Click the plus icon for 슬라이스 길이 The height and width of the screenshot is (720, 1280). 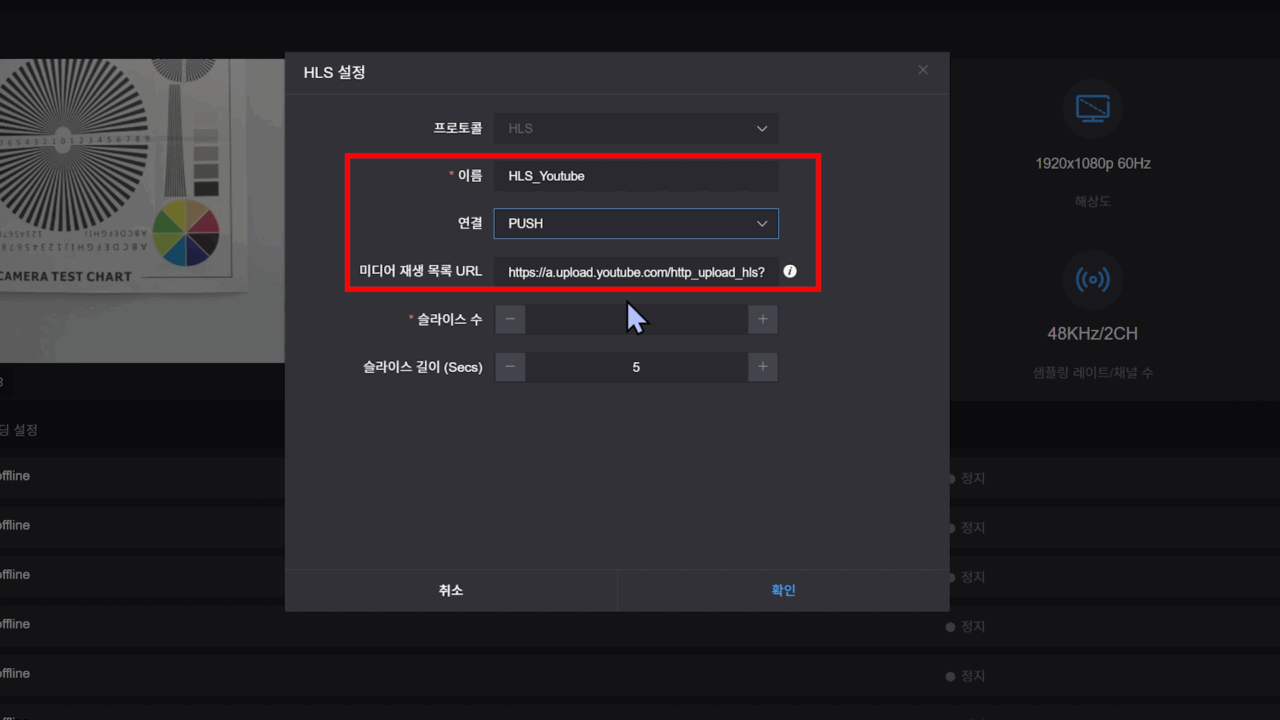pos(762,367)
